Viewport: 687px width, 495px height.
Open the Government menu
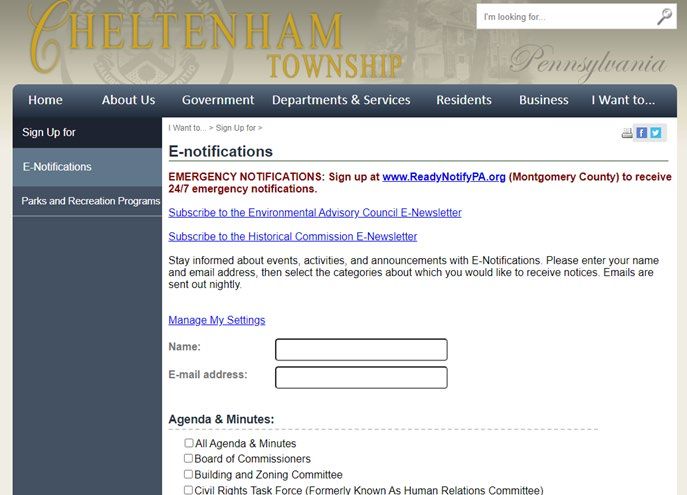point(218,100)
